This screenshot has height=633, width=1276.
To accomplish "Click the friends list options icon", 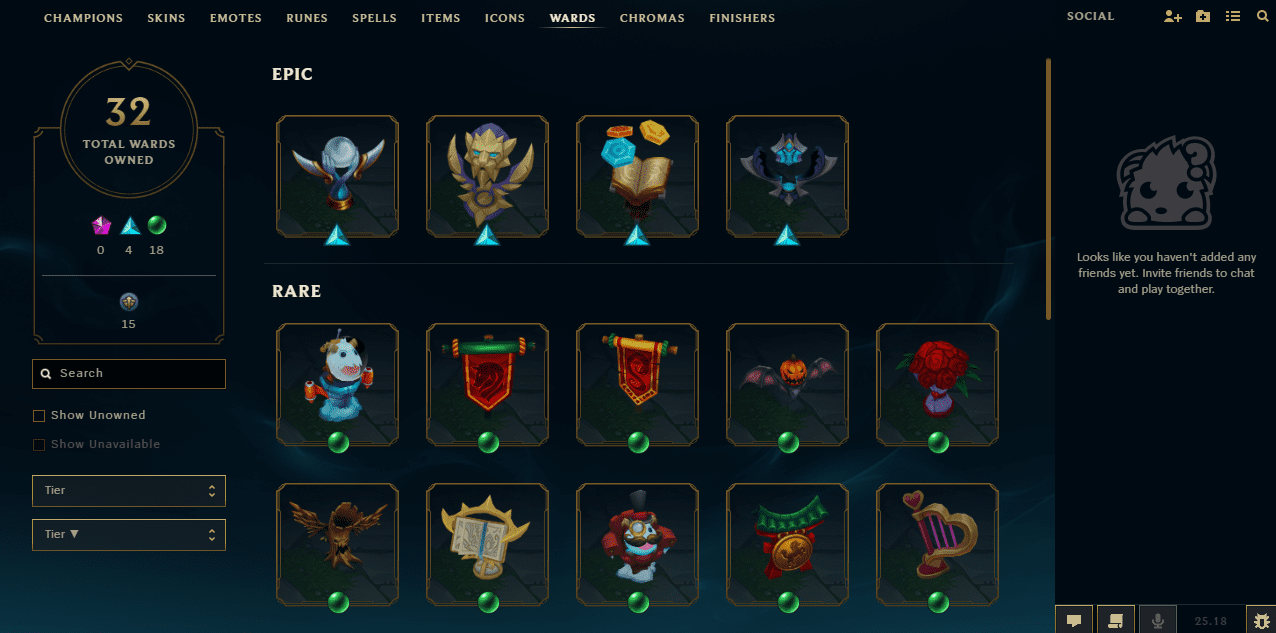I will coord(1233,17).
